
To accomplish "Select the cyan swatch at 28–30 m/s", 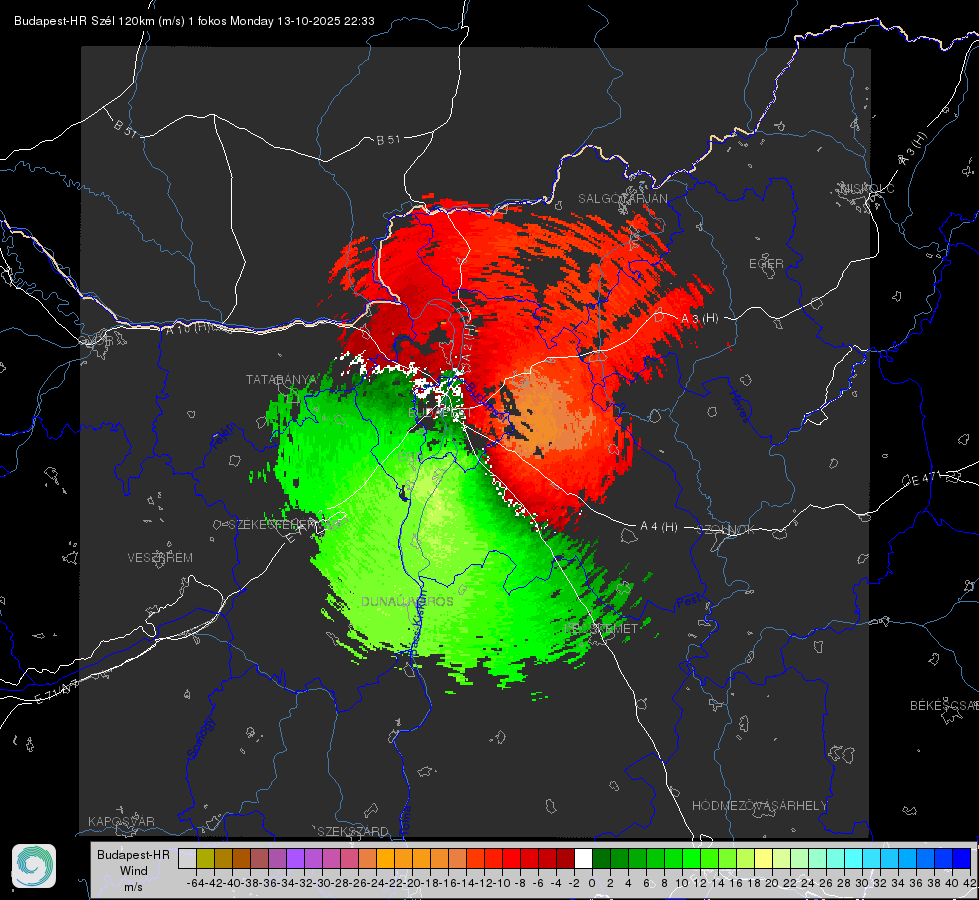I will [x=854, y=859].
